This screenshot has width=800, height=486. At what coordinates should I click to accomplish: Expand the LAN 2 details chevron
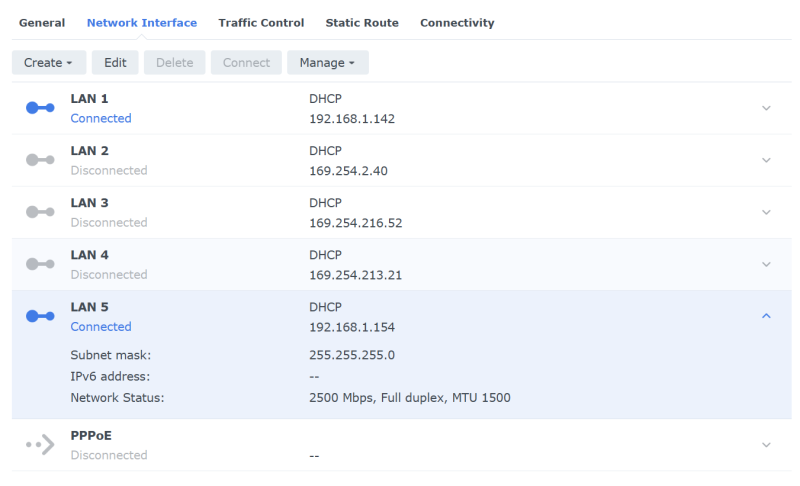coord(766,160)
